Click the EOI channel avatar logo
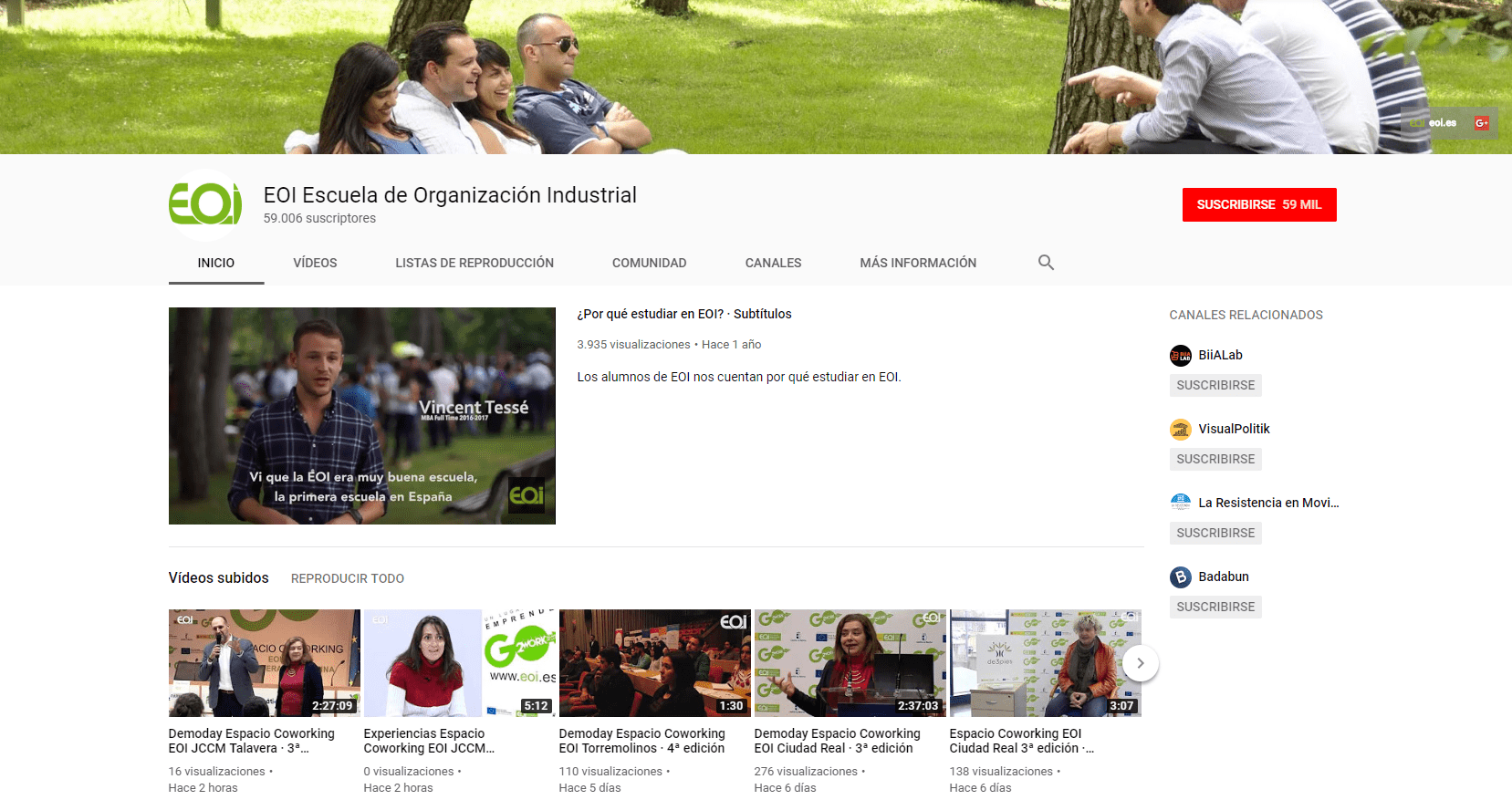Image resolution: width=1512 pixels, height=800 pixels. coord(205,204)
